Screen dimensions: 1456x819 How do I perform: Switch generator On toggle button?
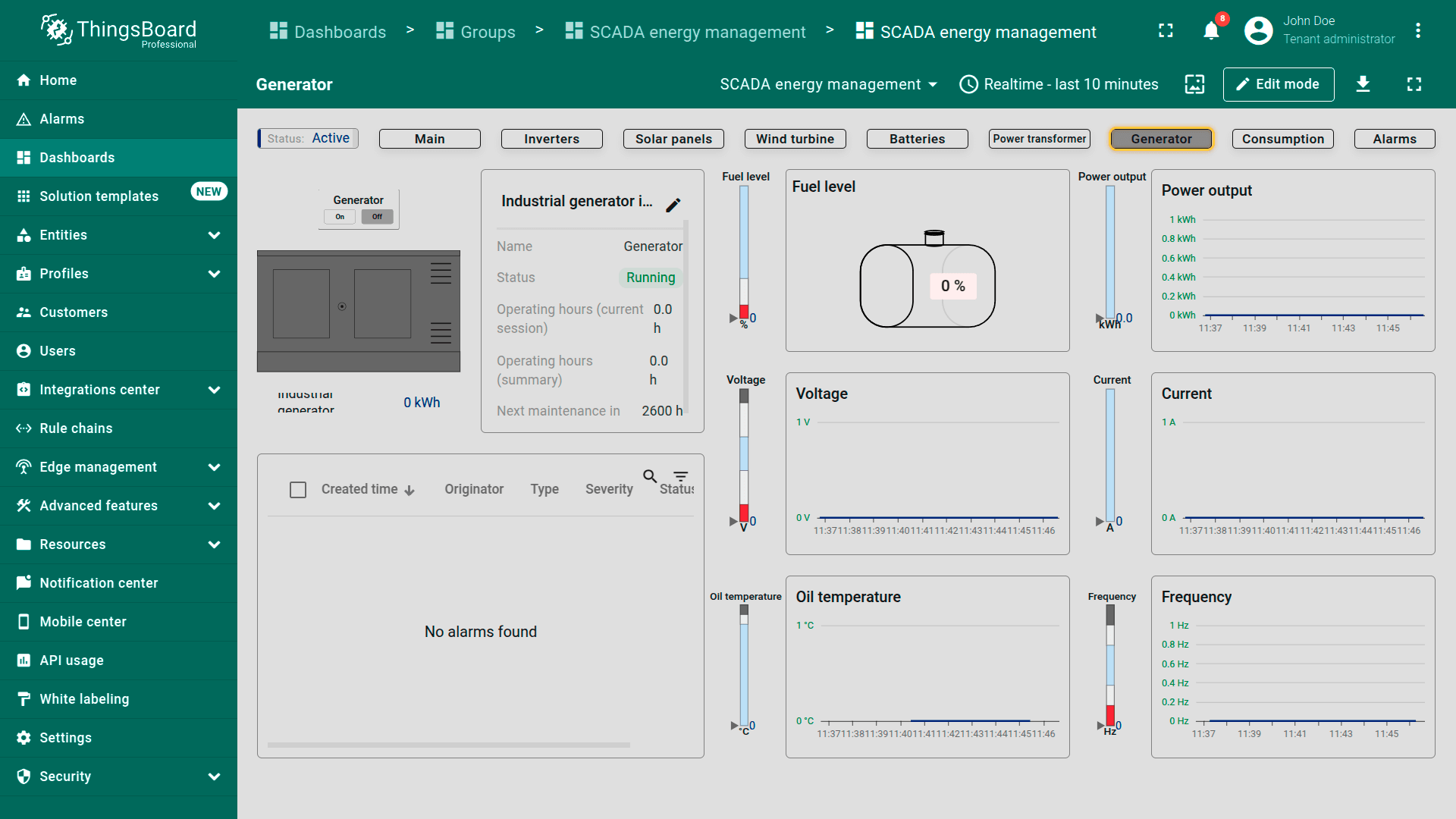point(340,217)
